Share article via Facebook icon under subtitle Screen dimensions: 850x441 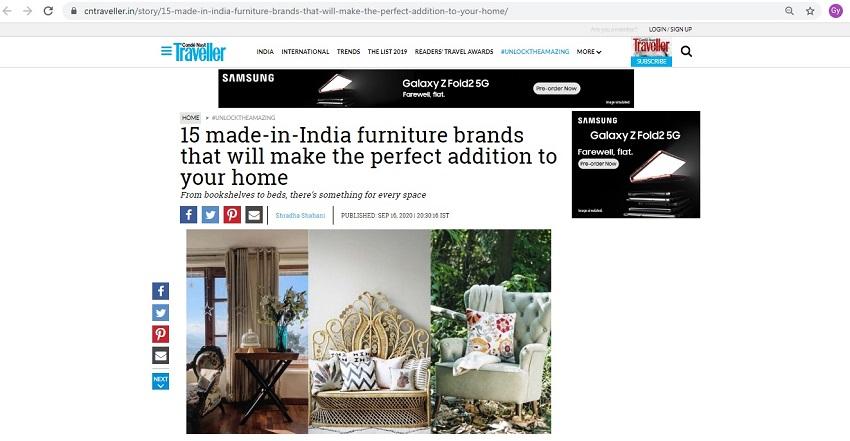tap(189, 215)
